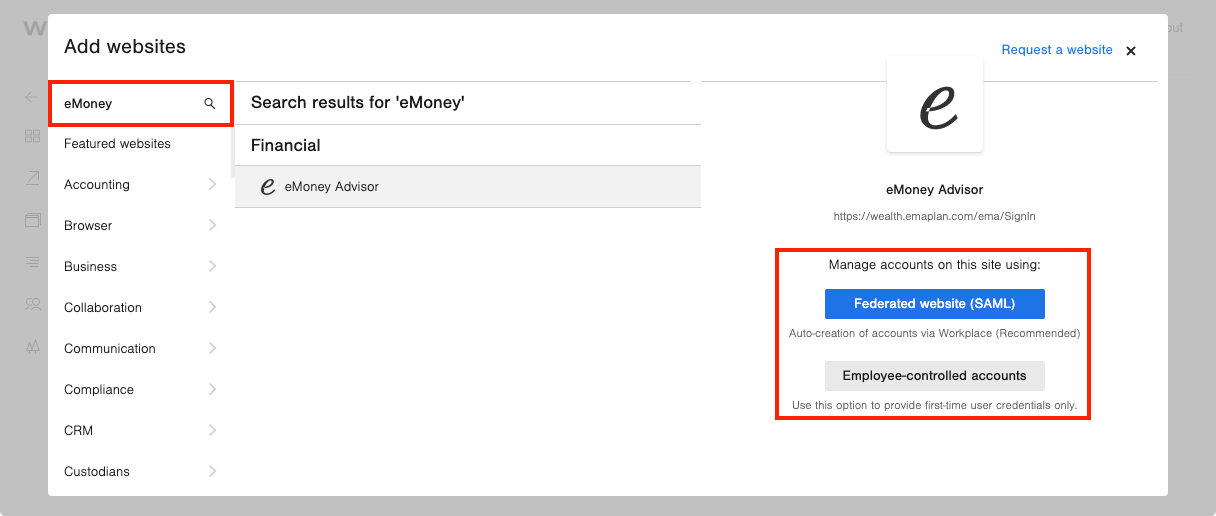
Task: Expand the Collaboration chevron arrow
Action: (212, 307)
